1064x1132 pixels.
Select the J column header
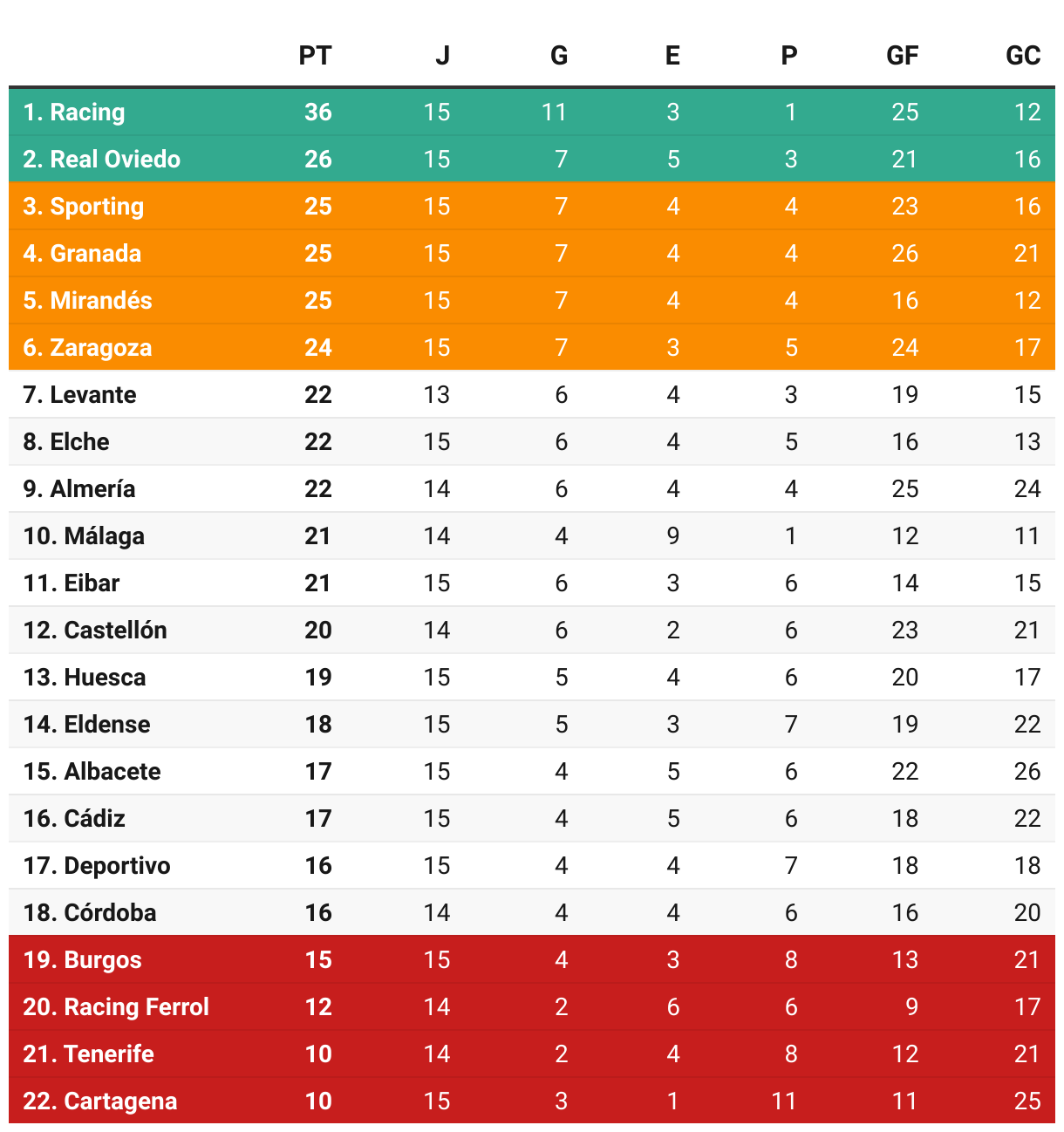443,56
